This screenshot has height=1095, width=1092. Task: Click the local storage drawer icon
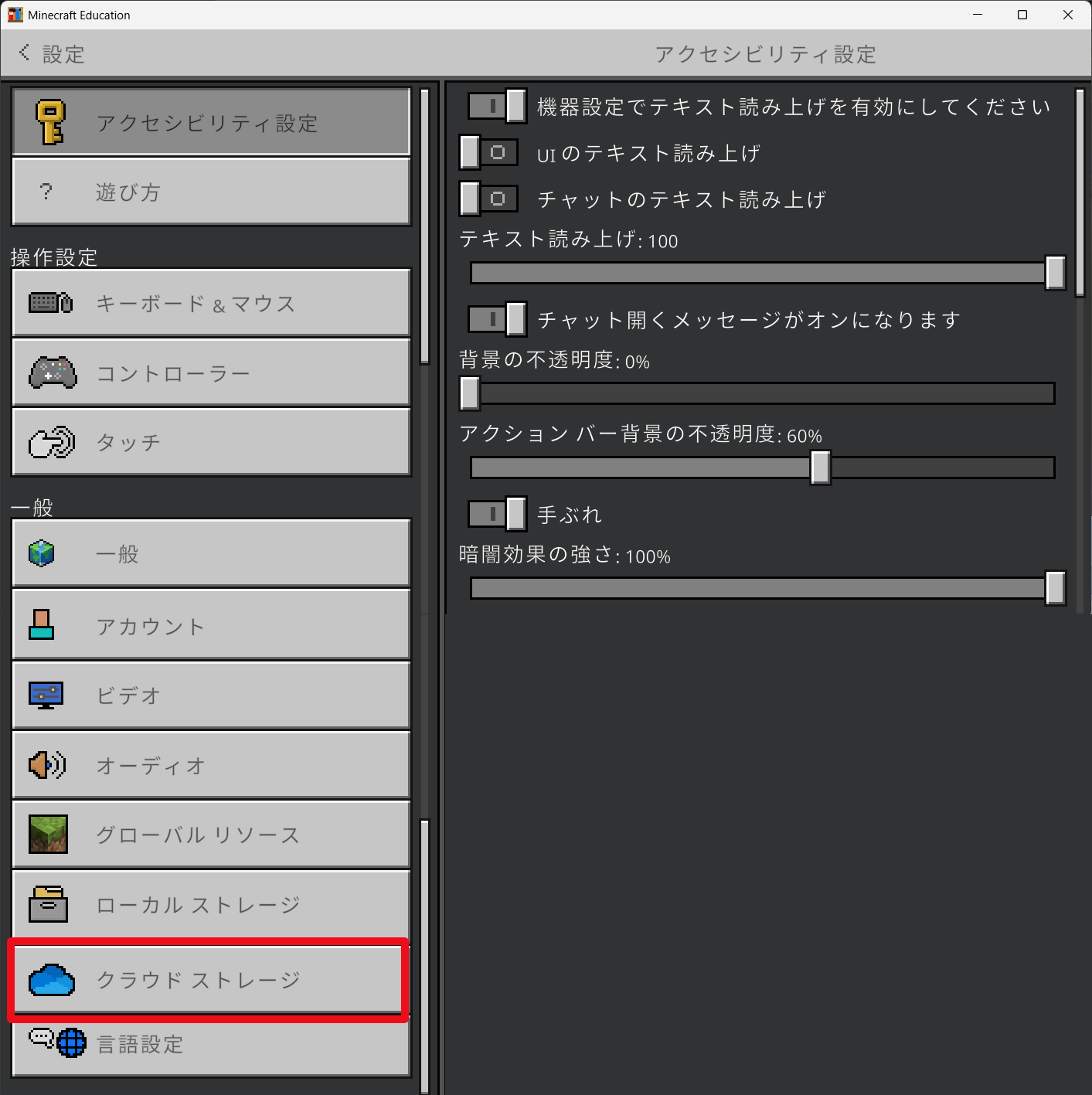(x=48, y=904)
